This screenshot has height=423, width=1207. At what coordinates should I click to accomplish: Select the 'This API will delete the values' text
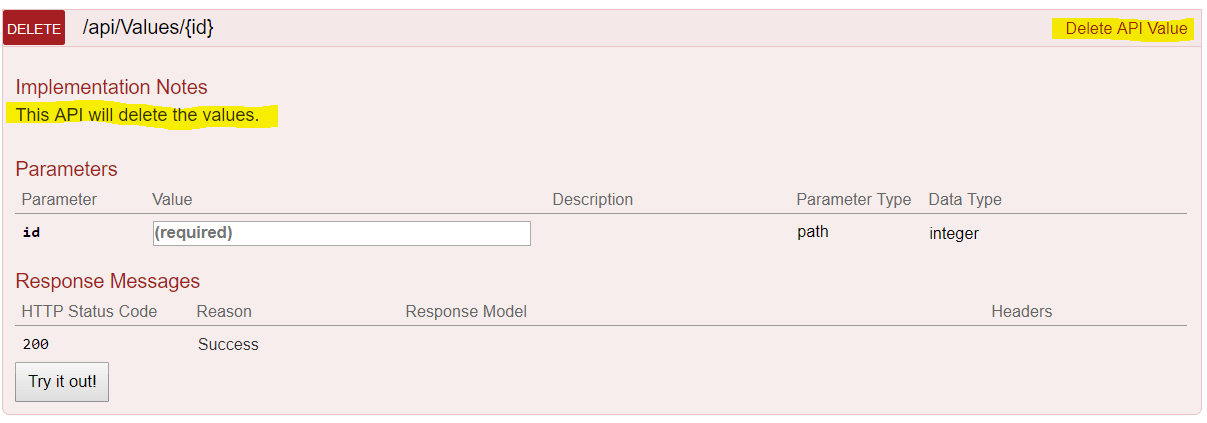(137, 115)
